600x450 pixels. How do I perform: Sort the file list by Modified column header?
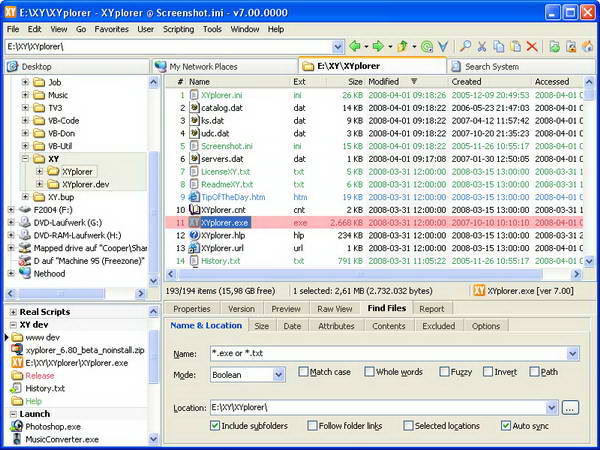(x=383, y=81)
